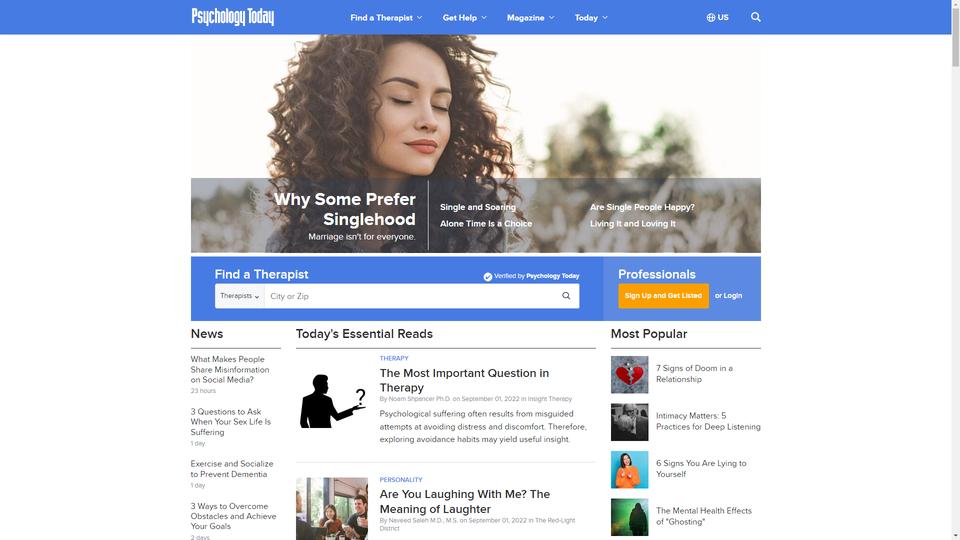Open the Today menu
Image resolution: width=960 pixels, height=540 pixels.
[591, 18]
